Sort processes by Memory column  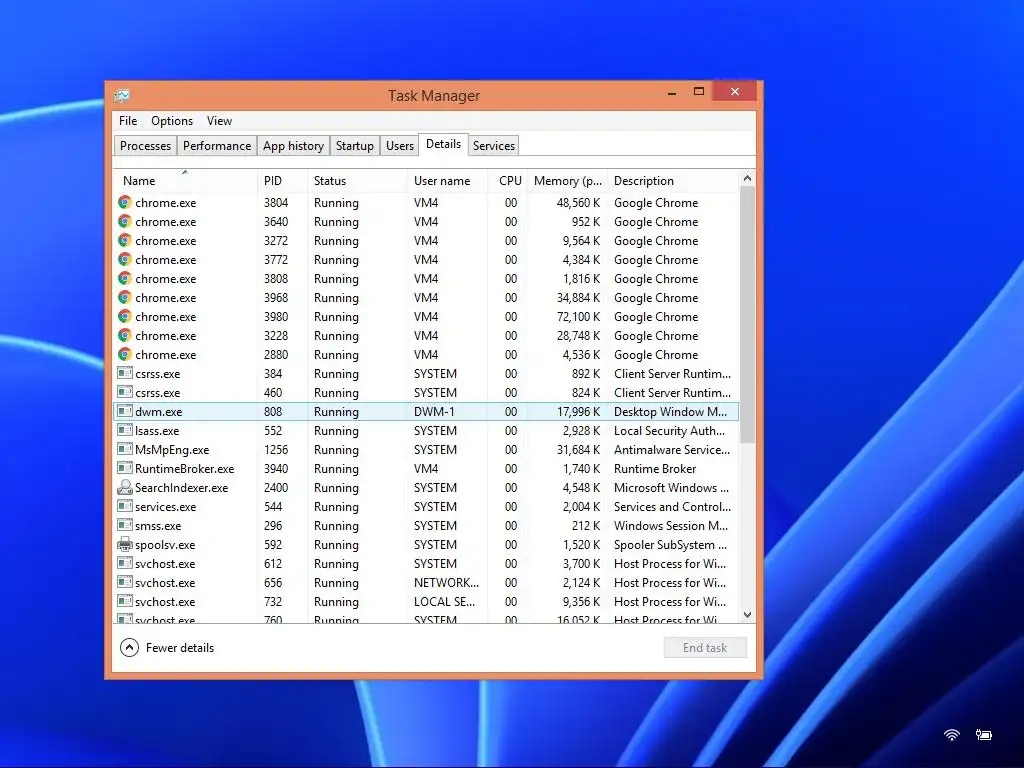click(x=567, y=181)
